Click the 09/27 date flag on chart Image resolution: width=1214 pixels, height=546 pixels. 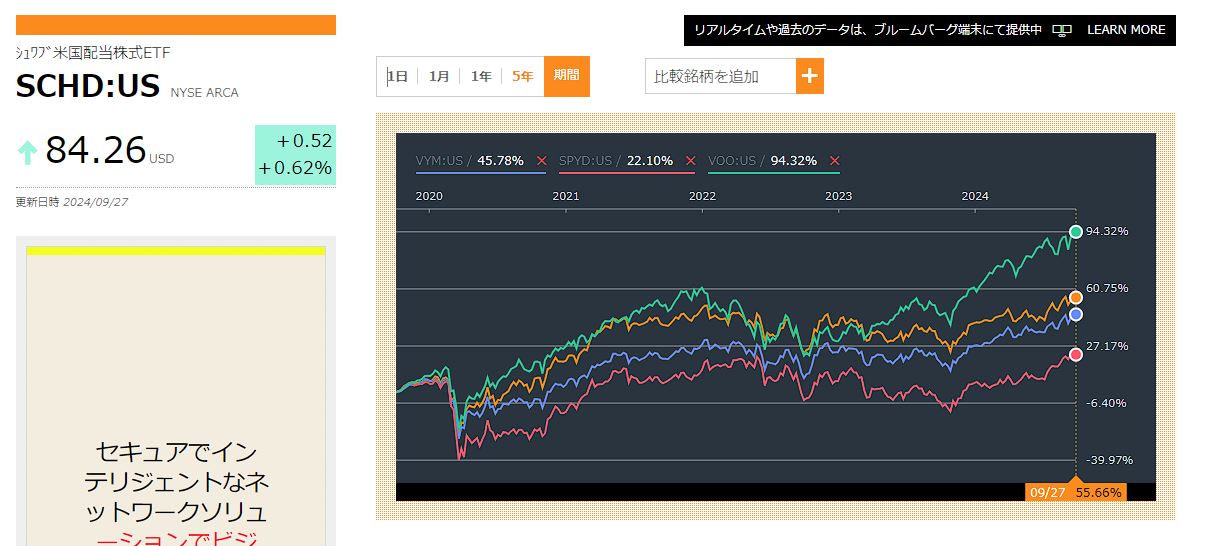tap(1047, 492)
